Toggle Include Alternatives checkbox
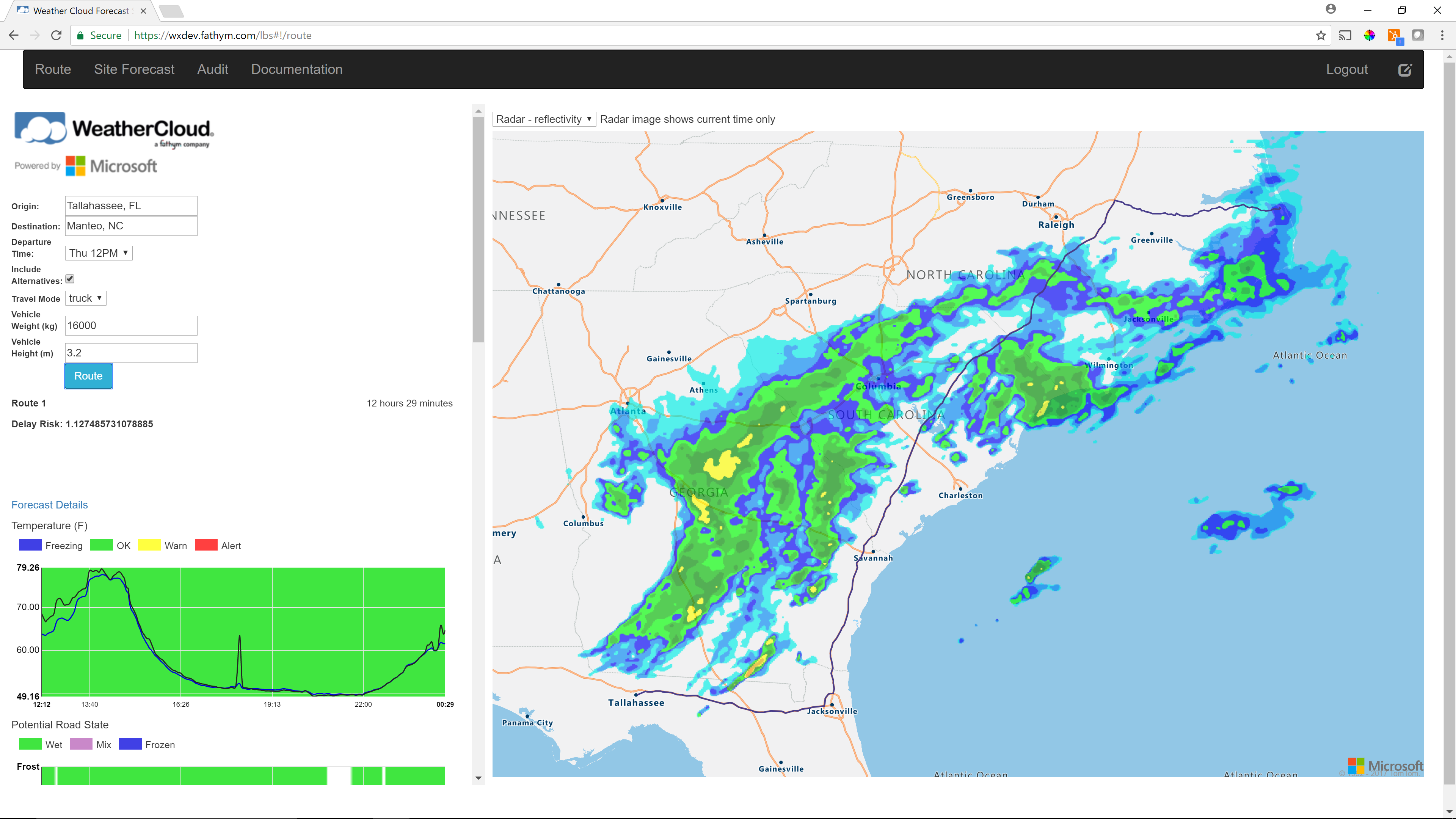Viewport: 1456px width, 819px height. point(70,279)
